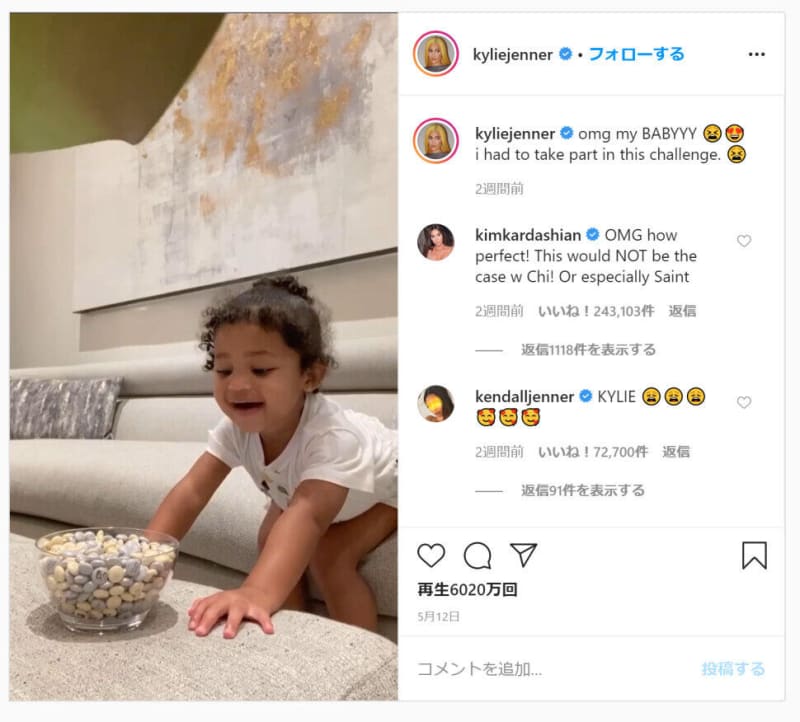The image size is (800, 722).
Task: Like the post with the heart icon
Action: [x=431, y=555]
